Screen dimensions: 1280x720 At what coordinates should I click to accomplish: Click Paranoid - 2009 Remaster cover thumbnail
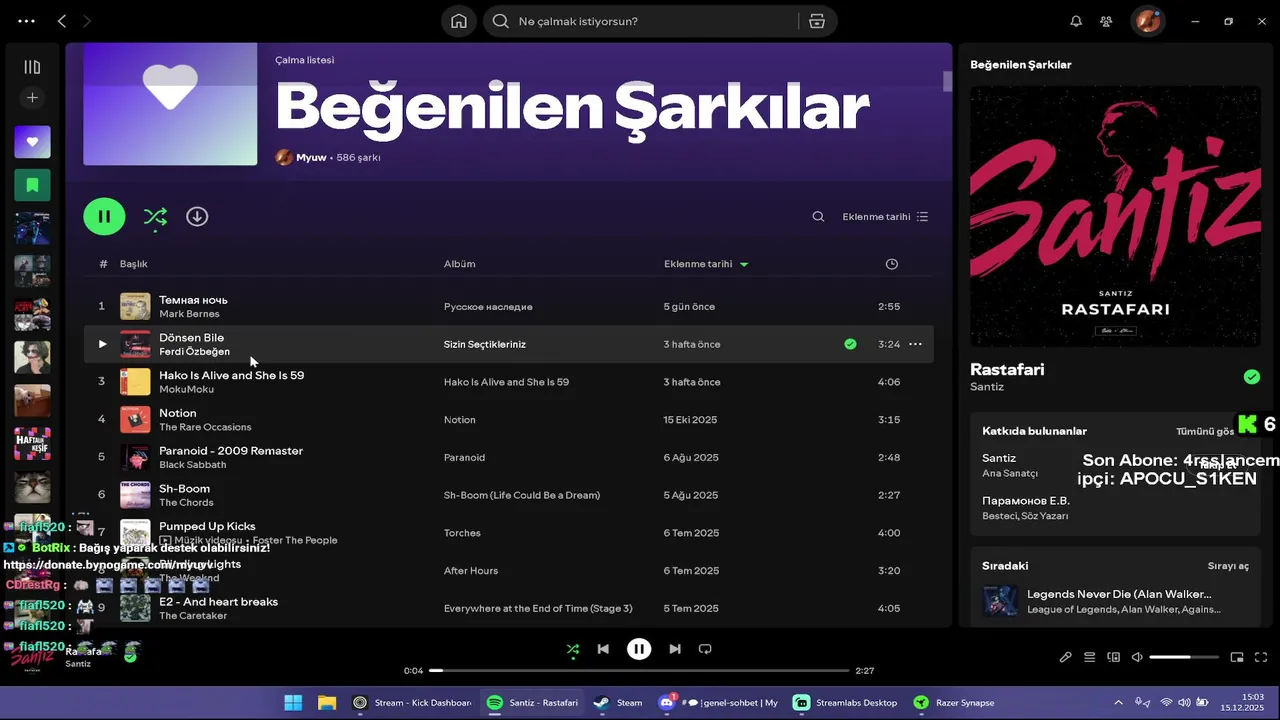[x=135, y=457]
